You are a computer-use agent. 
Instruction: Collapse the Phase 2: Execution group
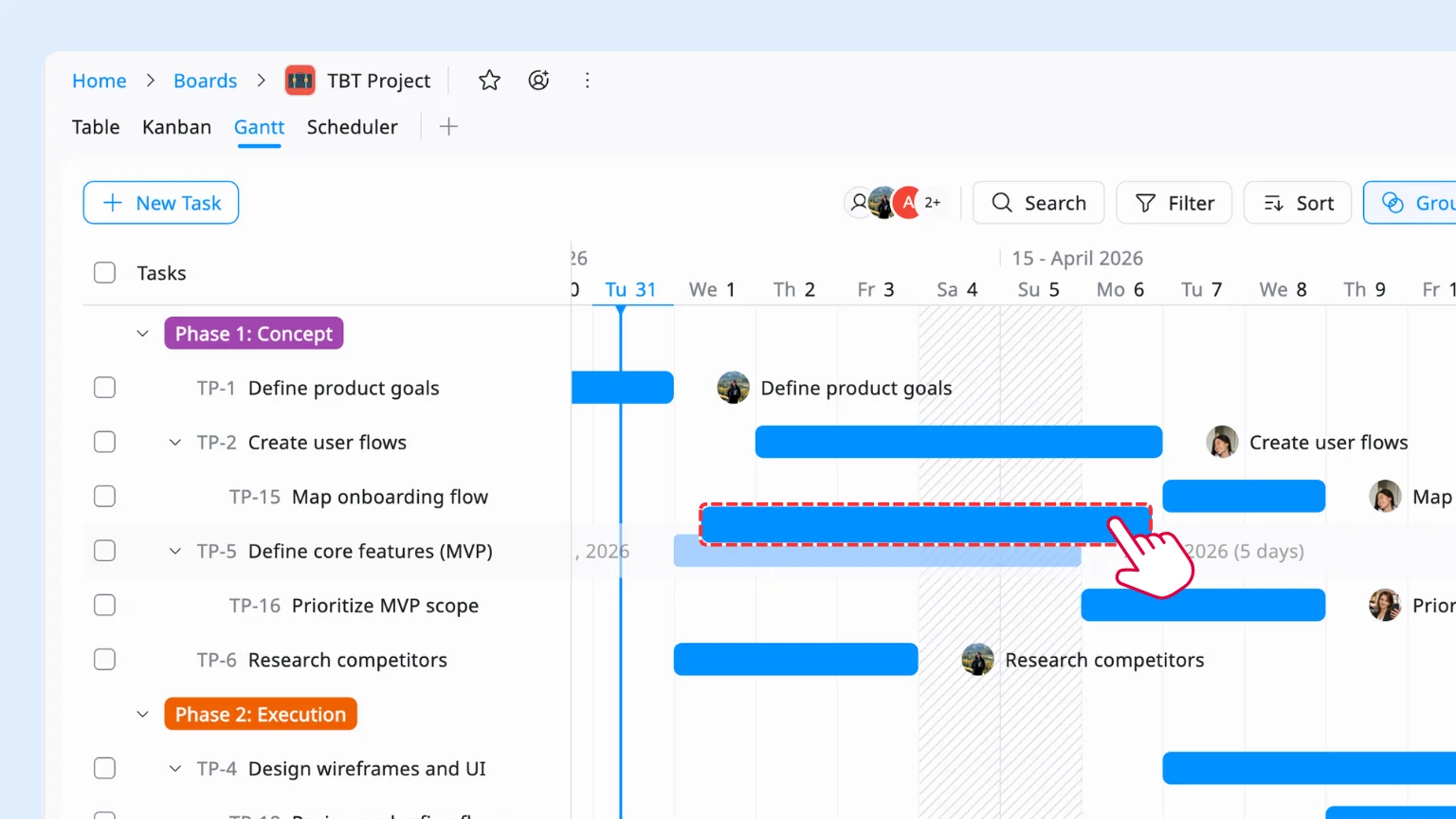143,715
